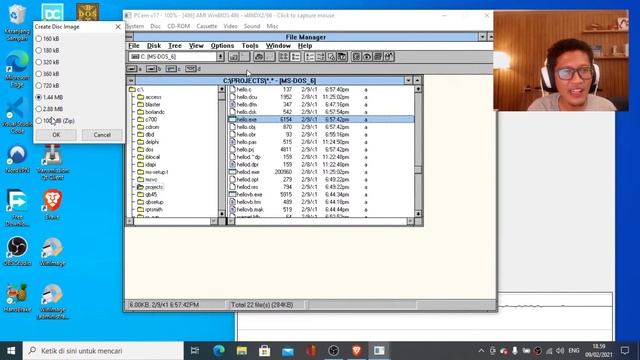Open Handbrake desktop shortcut

(17, 298)
